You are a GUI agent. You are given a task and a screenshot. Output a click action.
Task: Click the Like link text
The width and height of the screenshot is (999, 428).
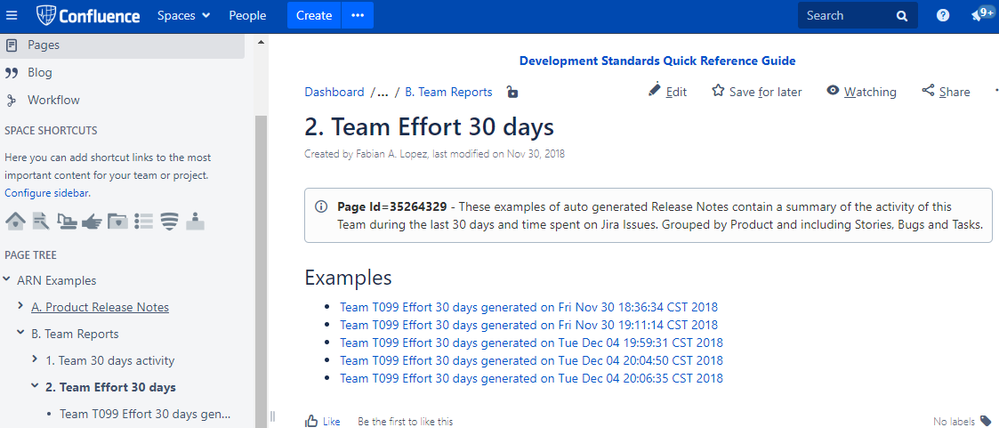click(x=331, y=422)
